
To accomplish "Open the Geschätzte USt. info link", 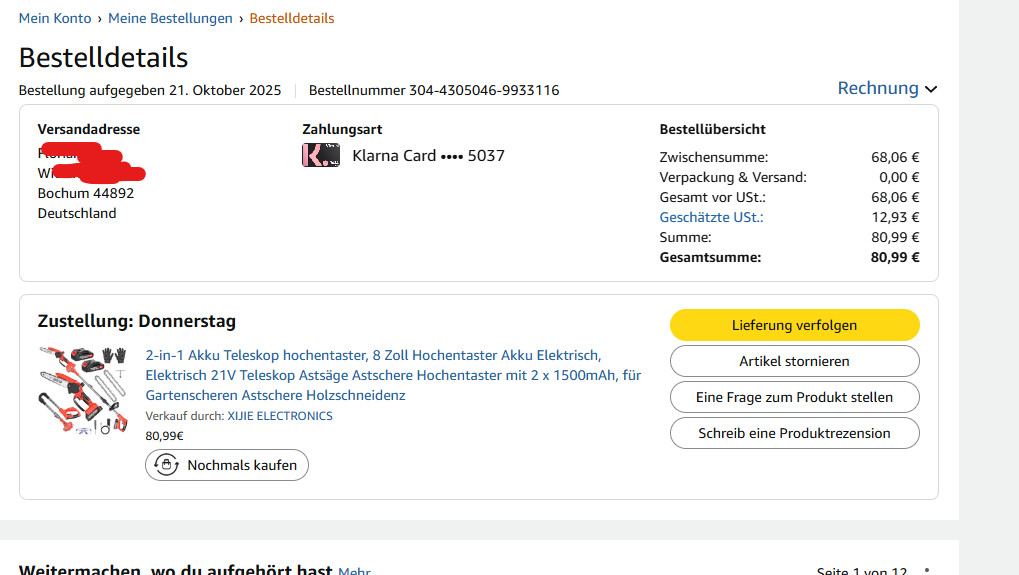I will click(711, 217).
